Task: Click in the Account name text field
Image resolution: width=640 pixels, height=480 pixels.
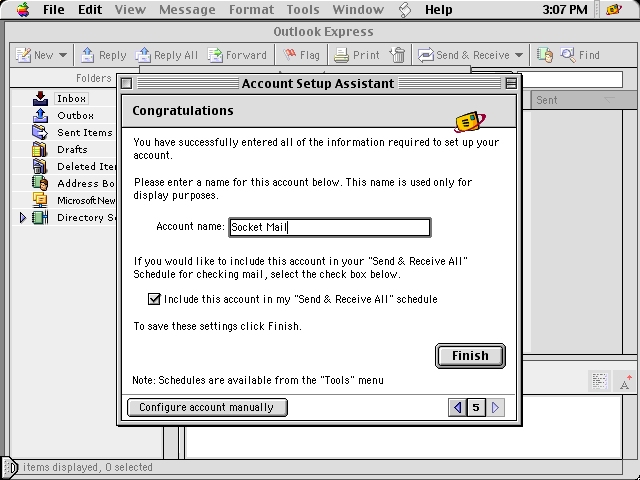Action: coord(329,227)
